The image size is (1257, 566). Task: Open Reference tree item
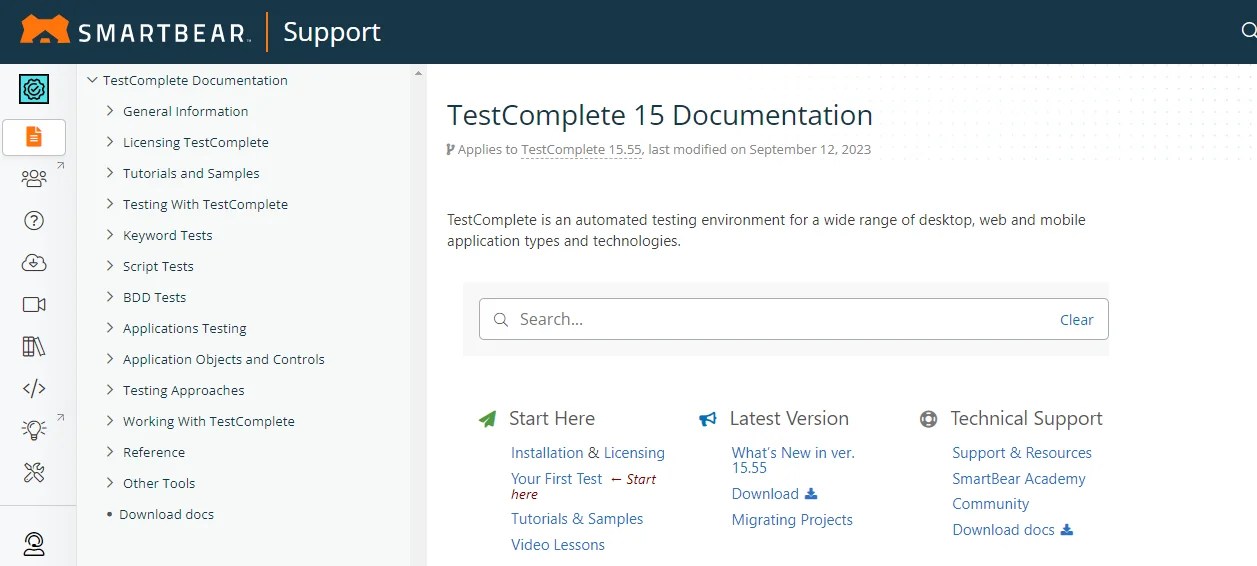pyautogui.click(x=154, y=452)
